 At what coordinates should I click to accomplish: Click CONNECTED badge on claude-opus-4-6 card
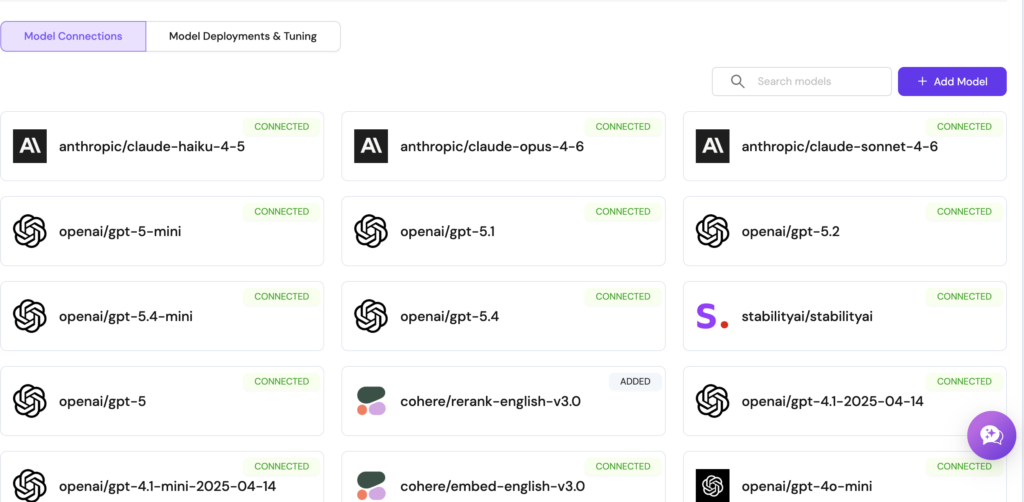(623, 127)
